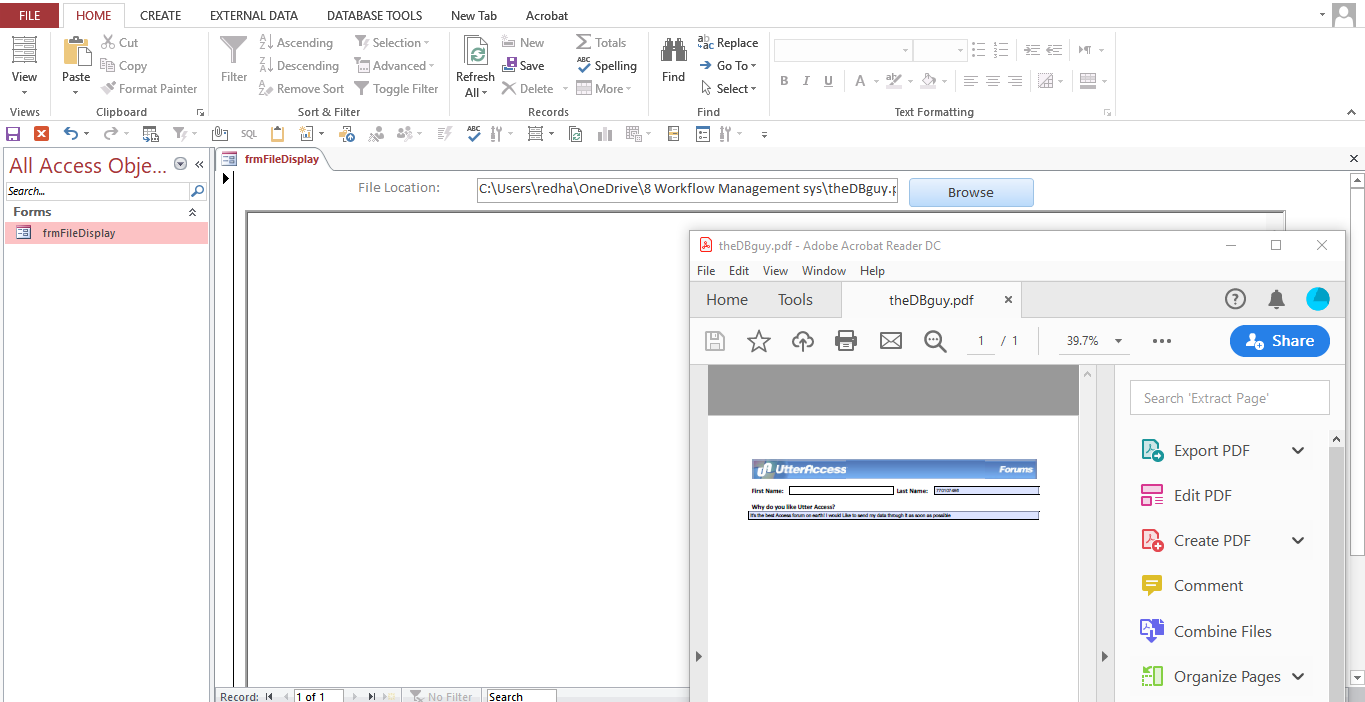The width and height of the screenshot is (1365, 702).
Task: Switch to the EXTERNAL DATA ribbon tab
Action: coord(254,15)
